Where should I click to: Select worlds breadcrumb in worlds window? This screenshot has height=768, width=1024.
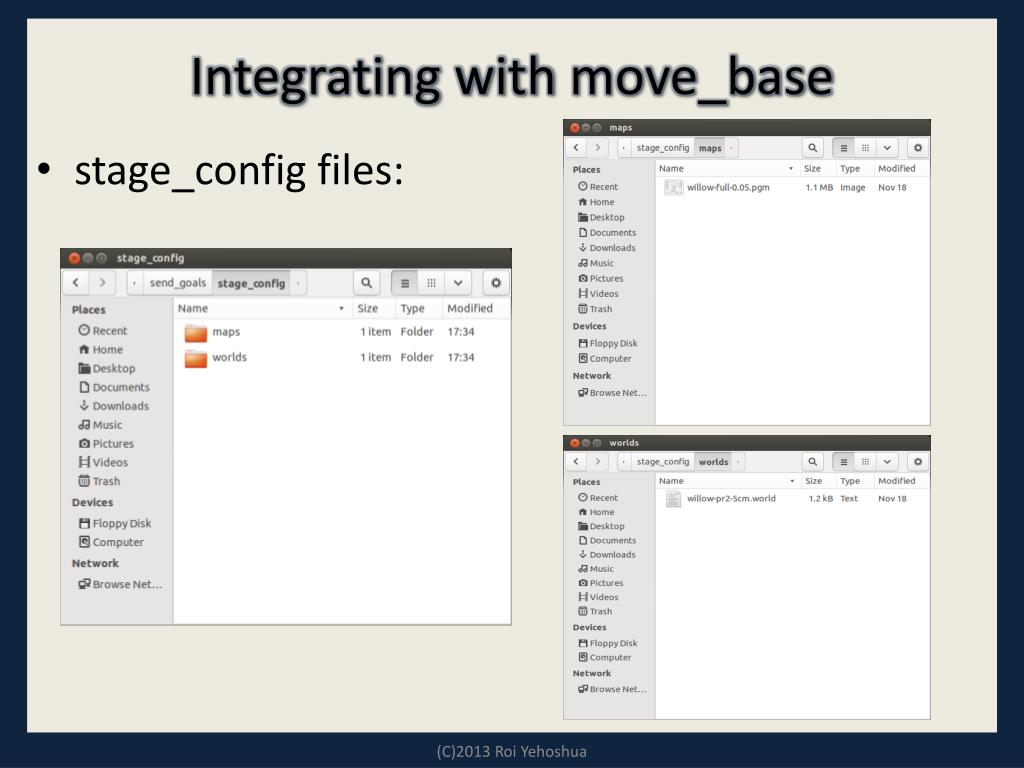click(x=713, y=462)
